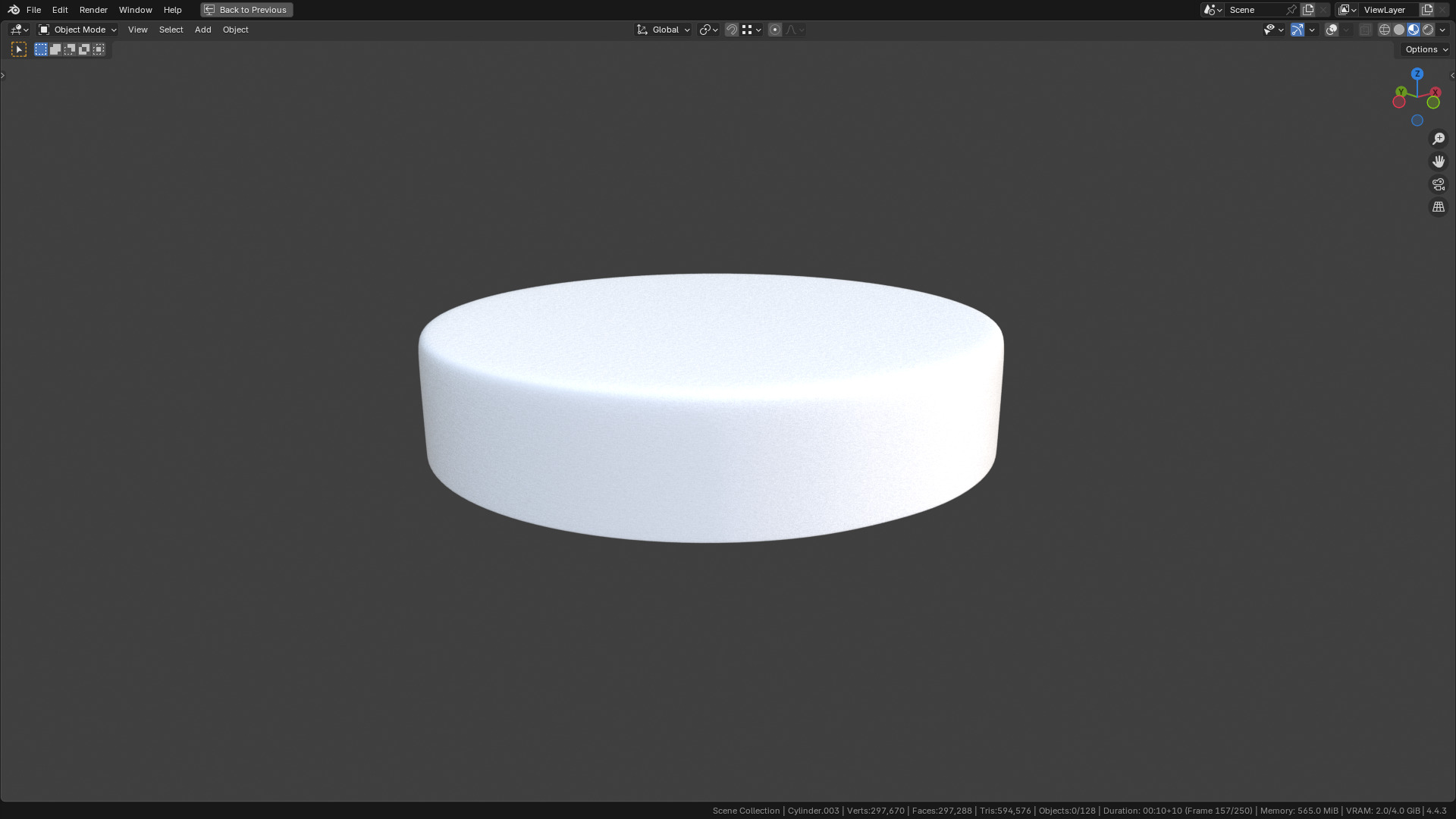Click the Scene Collection status text
1456x819 pixels.
pyautogui.click(x=746, y=811)
